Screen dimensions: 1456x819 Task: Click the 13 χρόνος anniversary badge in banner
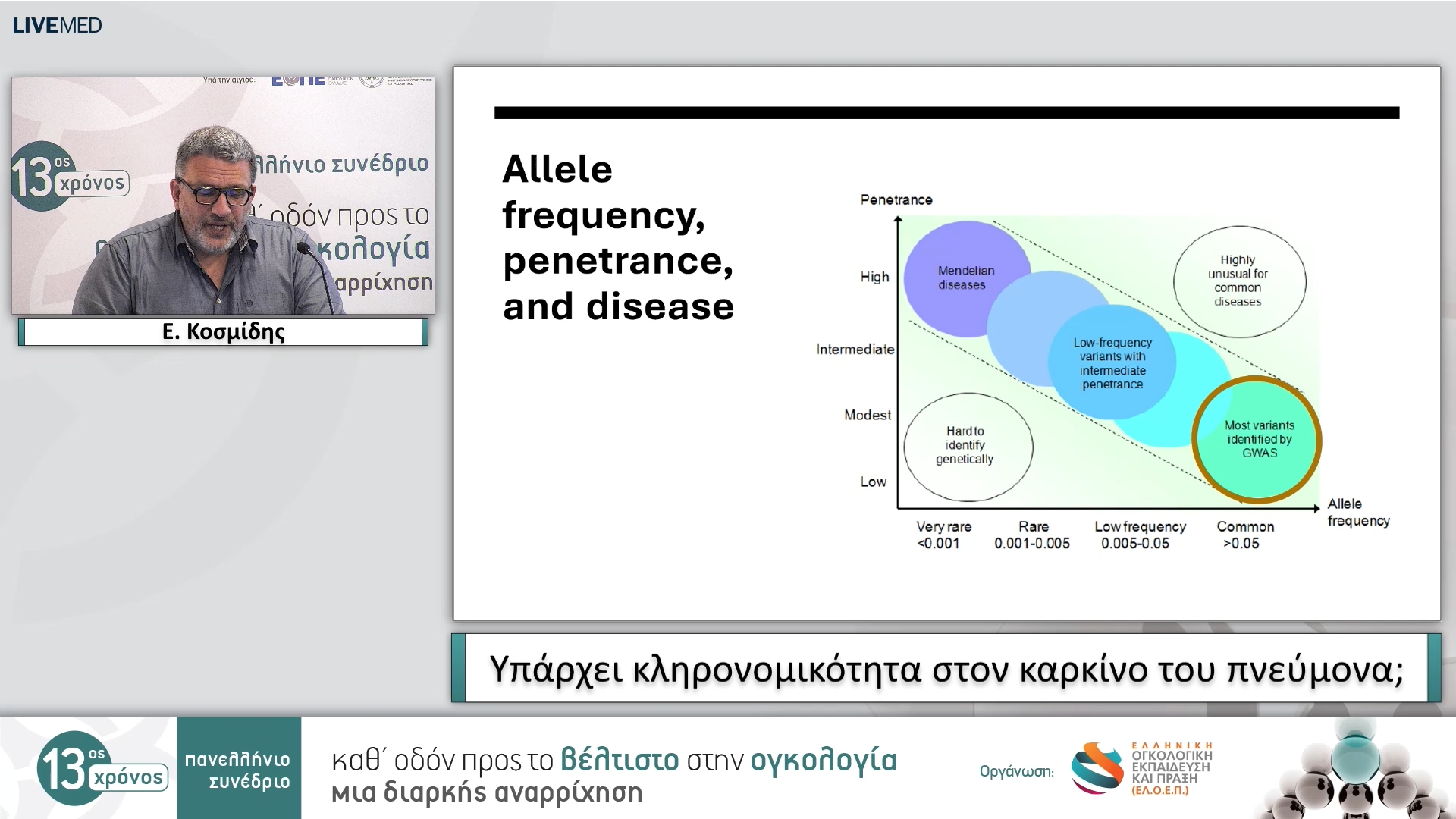102,768
